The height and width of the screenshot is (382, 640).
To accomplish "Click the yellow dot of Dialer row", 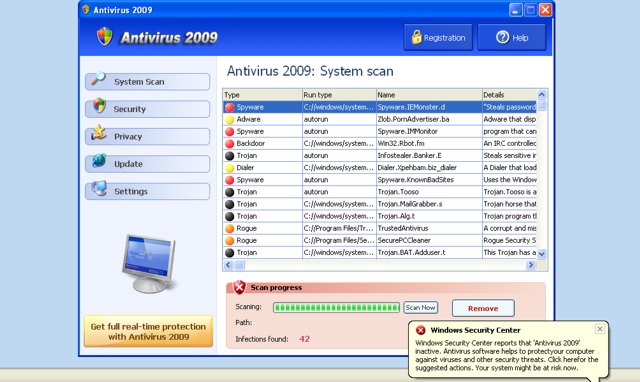I will pos(229,168).
